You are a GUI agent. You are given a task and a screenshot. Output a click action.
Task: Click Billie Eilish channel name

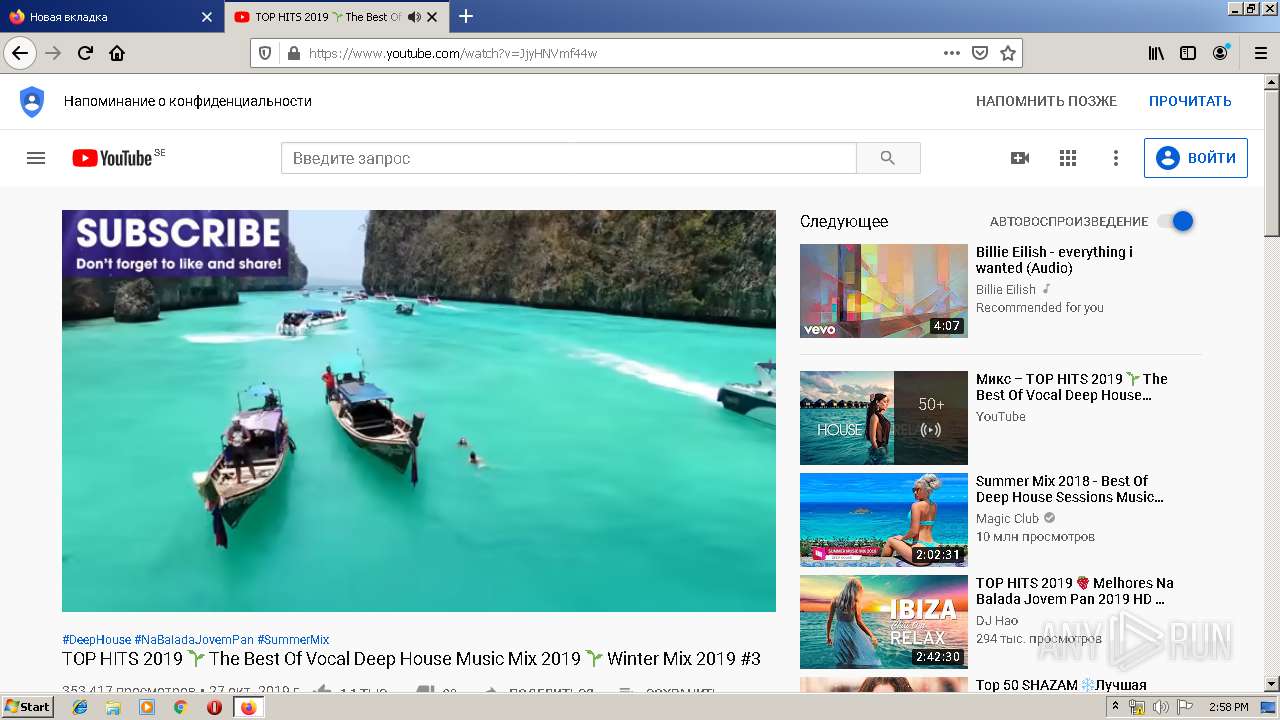pyautogui.click(x=1006, y=289)
